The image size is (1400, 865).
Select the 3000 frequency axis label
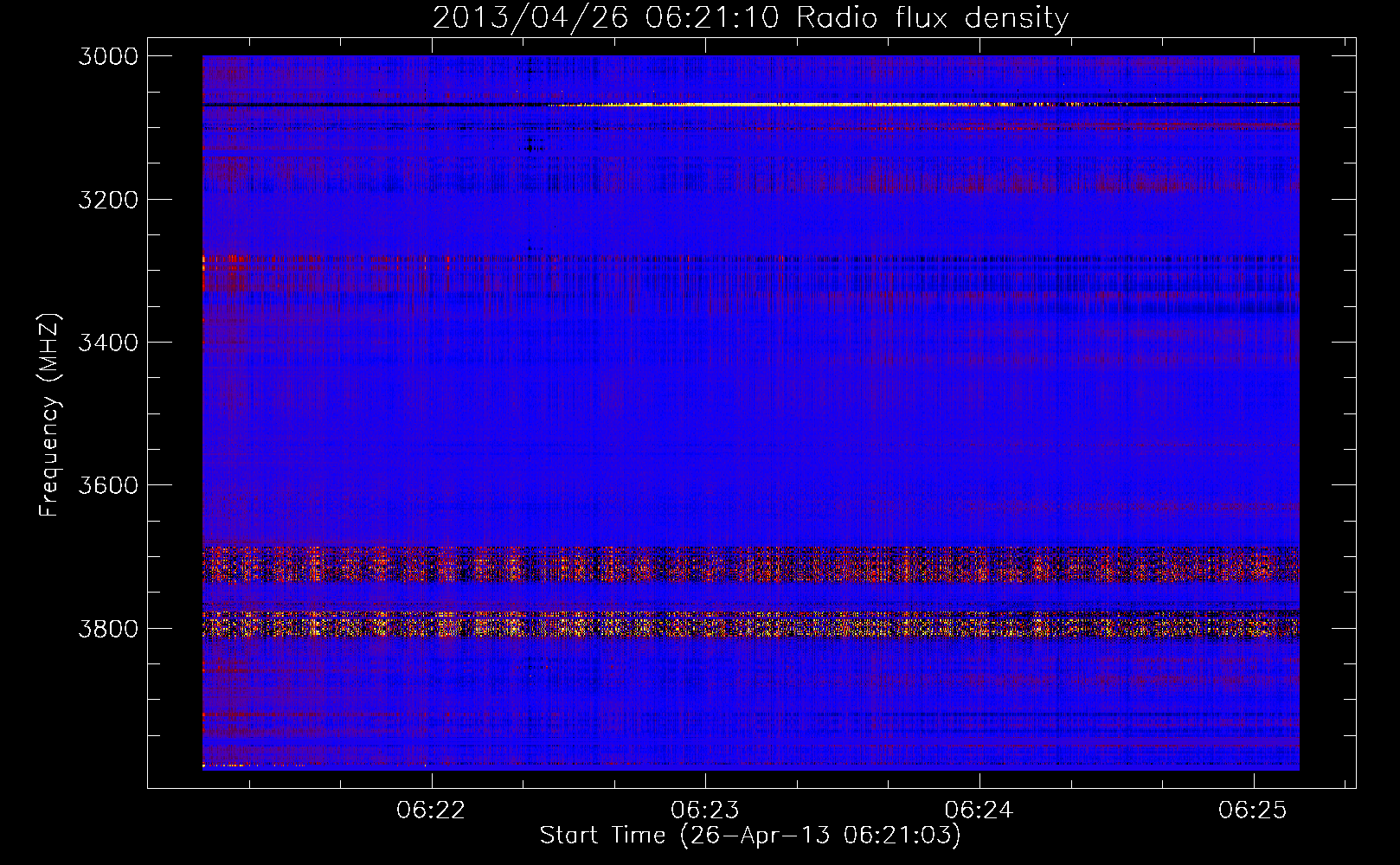108,56
